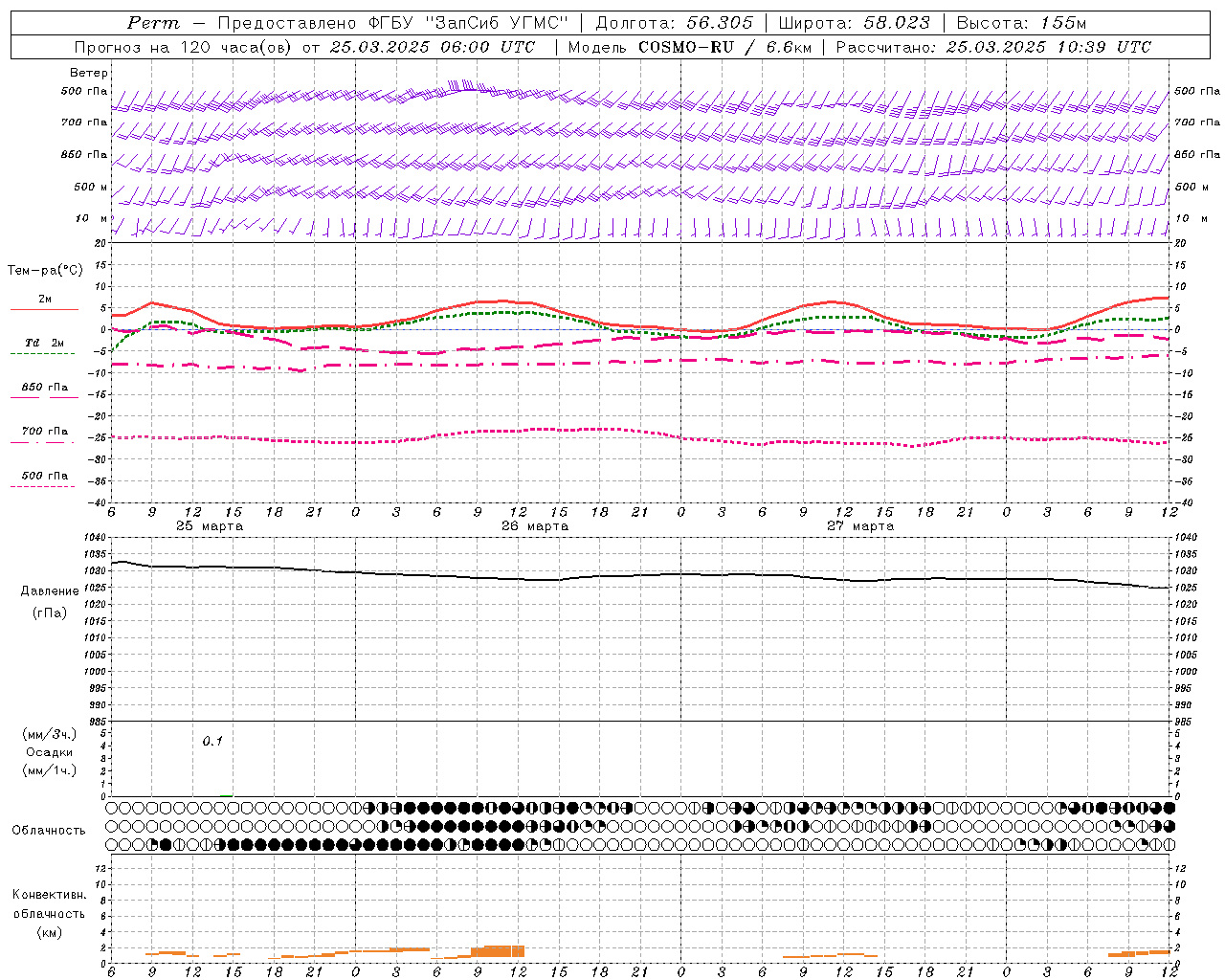Click "850 гПа" entry in temperature legend

pos(45,387)
